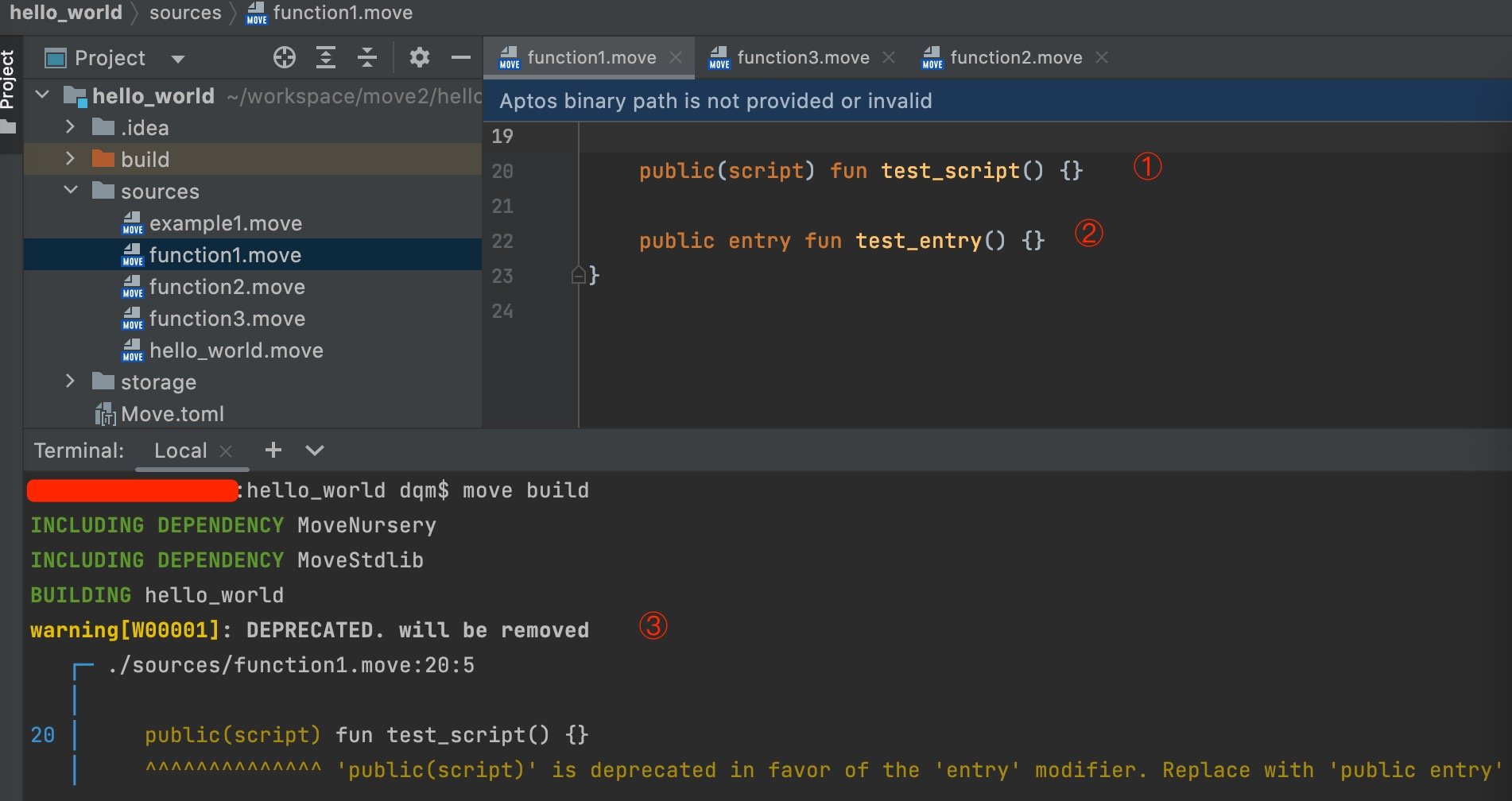Expand the .idea folder

pos(71,127)
